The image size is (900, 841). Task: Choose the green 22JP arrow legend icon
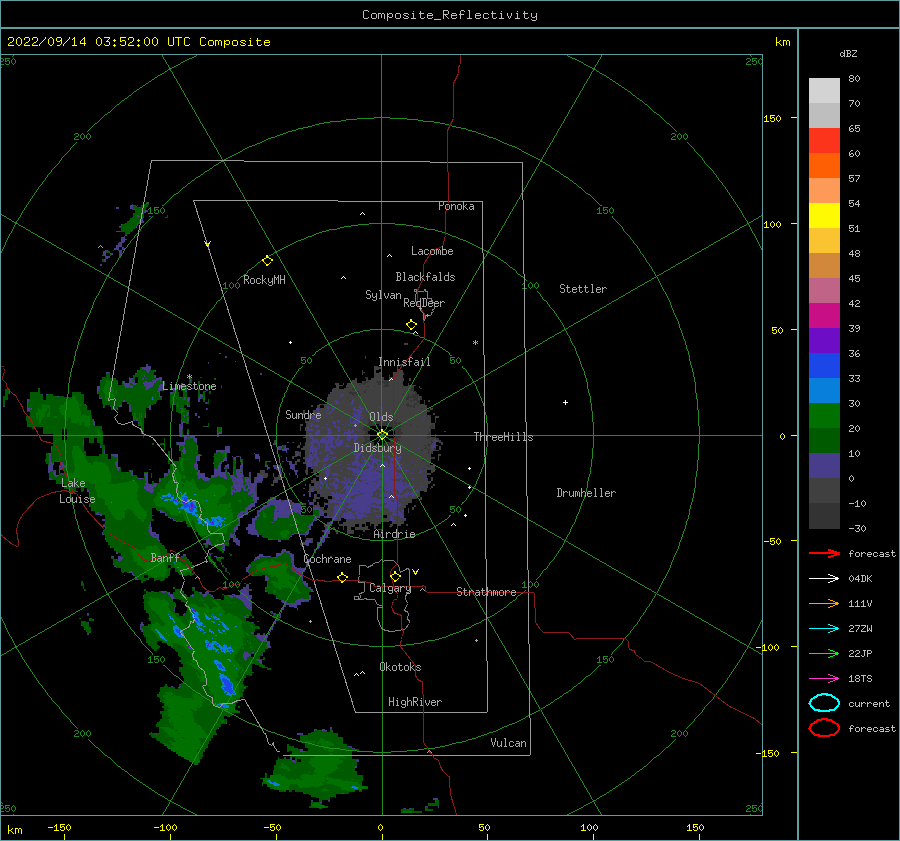tap(824, 653)
